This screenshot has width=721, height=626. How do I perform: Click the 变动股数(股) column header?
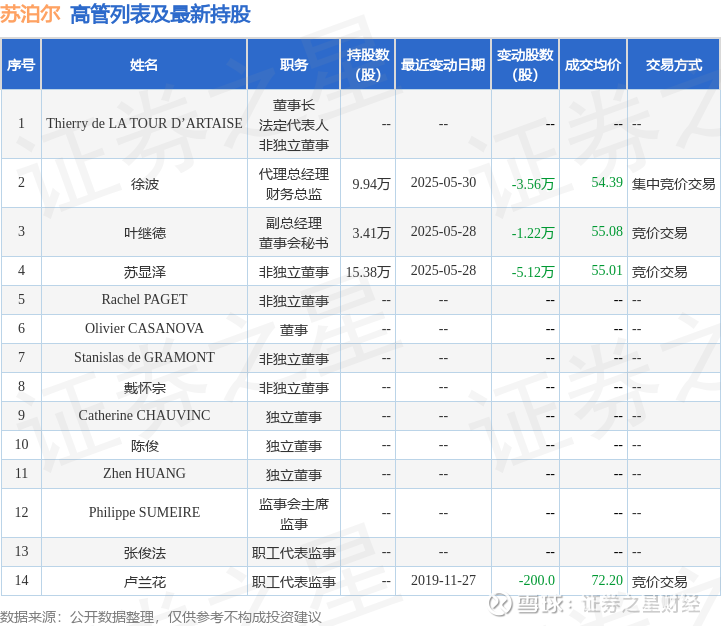click(x=525, y=64)
